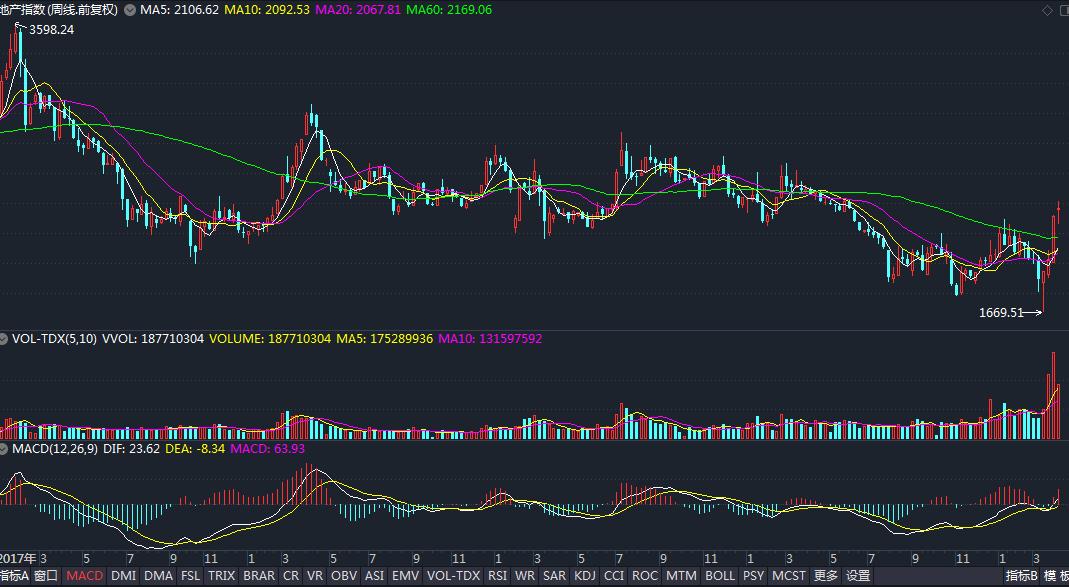Image resolution: width=1069 pixels, height=587 pixels.
Task: Select the ASI indicator tab
Action: (x=374, y=576)
